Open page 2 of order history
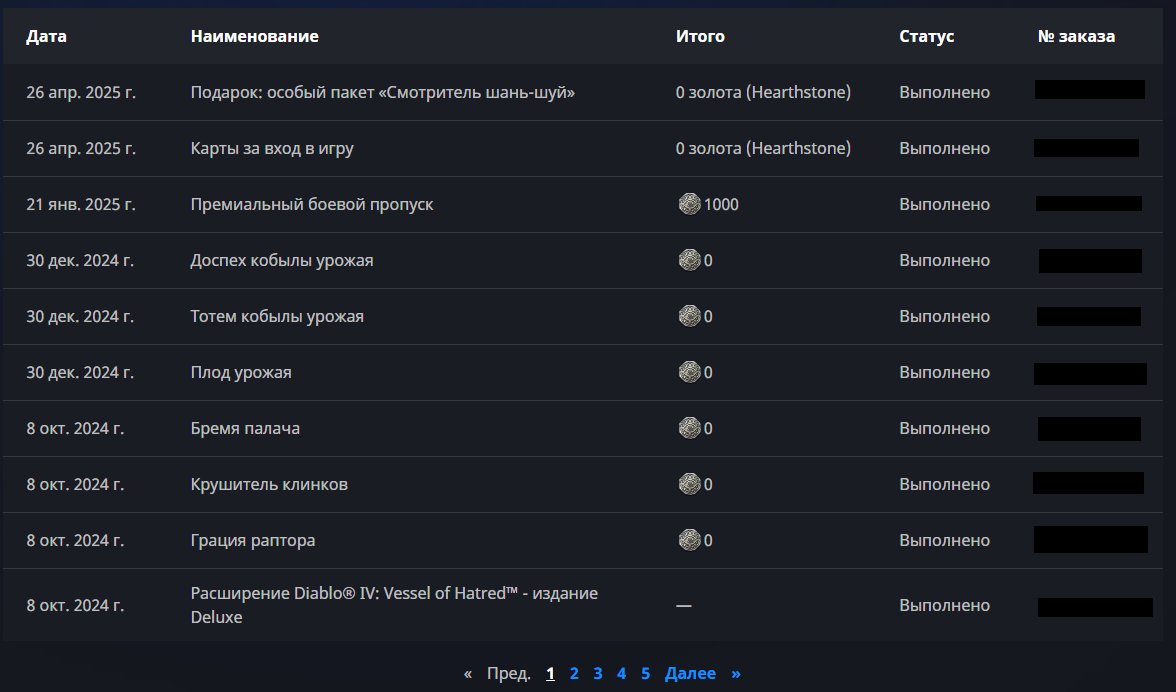1176x692 pixels. 574,673
